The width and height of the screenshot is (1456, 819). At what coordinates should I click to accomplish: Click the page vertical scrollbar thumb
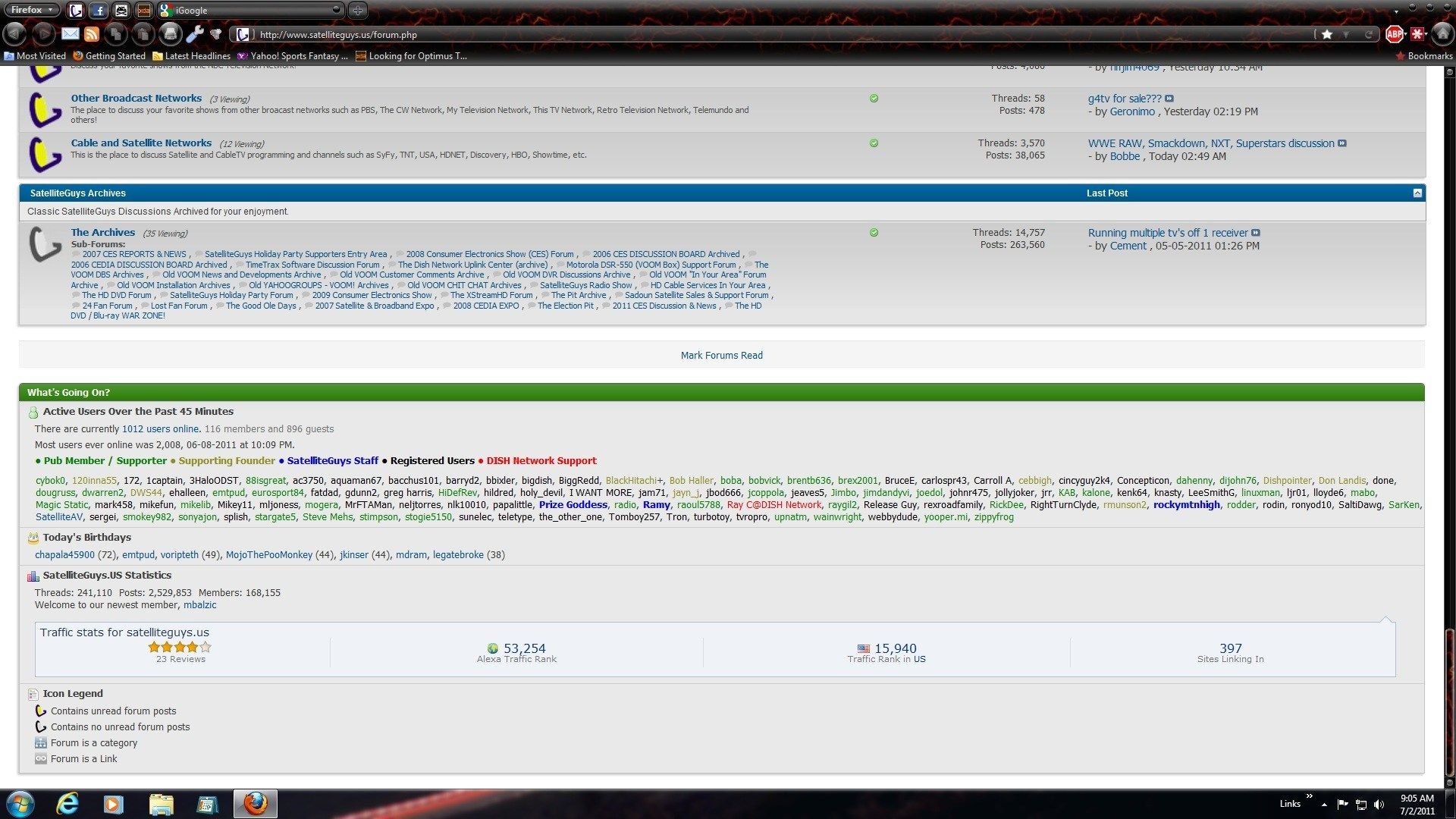1450,701
